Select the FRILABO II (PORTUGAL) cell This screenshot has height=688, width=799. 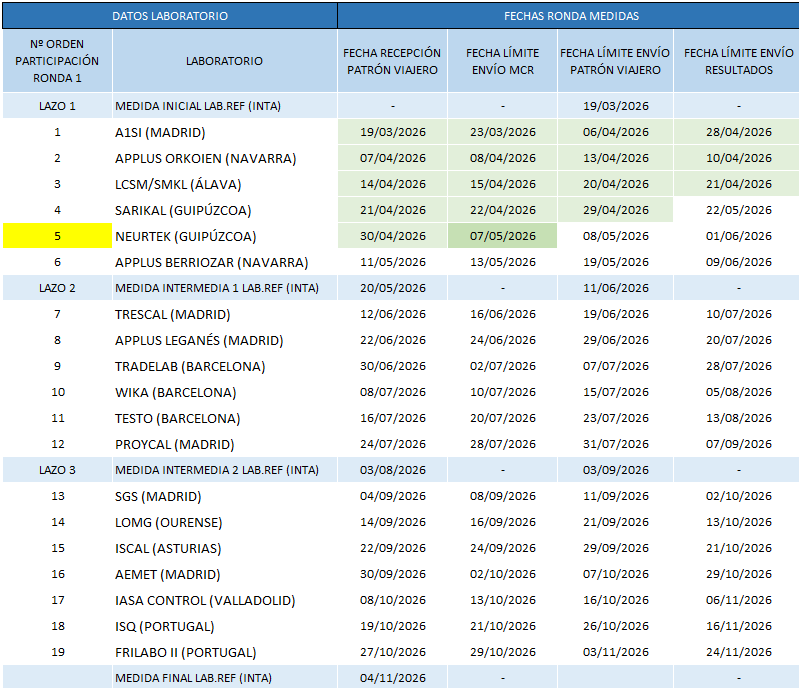coord(224,652)
